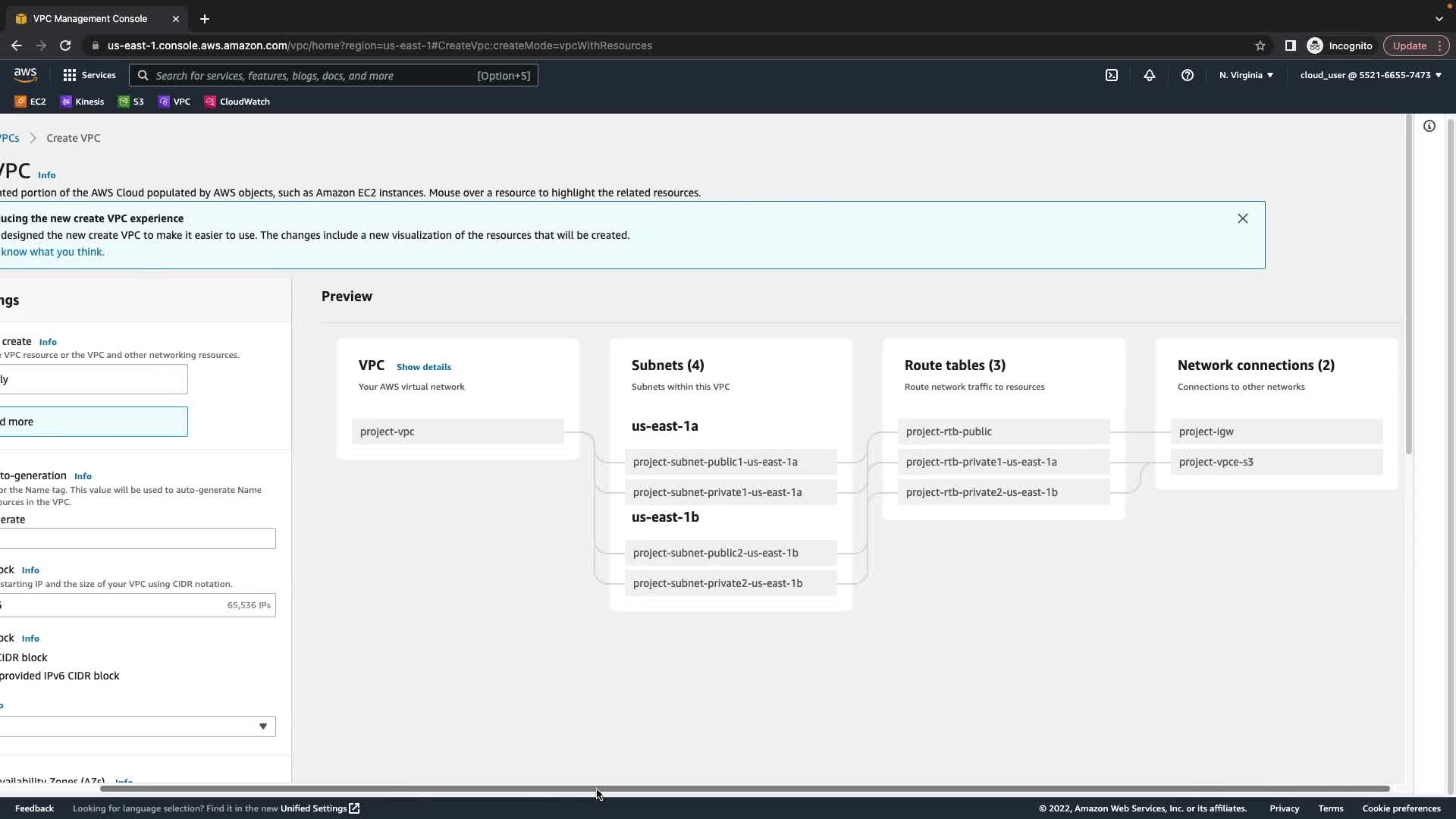
Task: Click the horizontal scrollbar at page bottom
Action: point(743,789)
